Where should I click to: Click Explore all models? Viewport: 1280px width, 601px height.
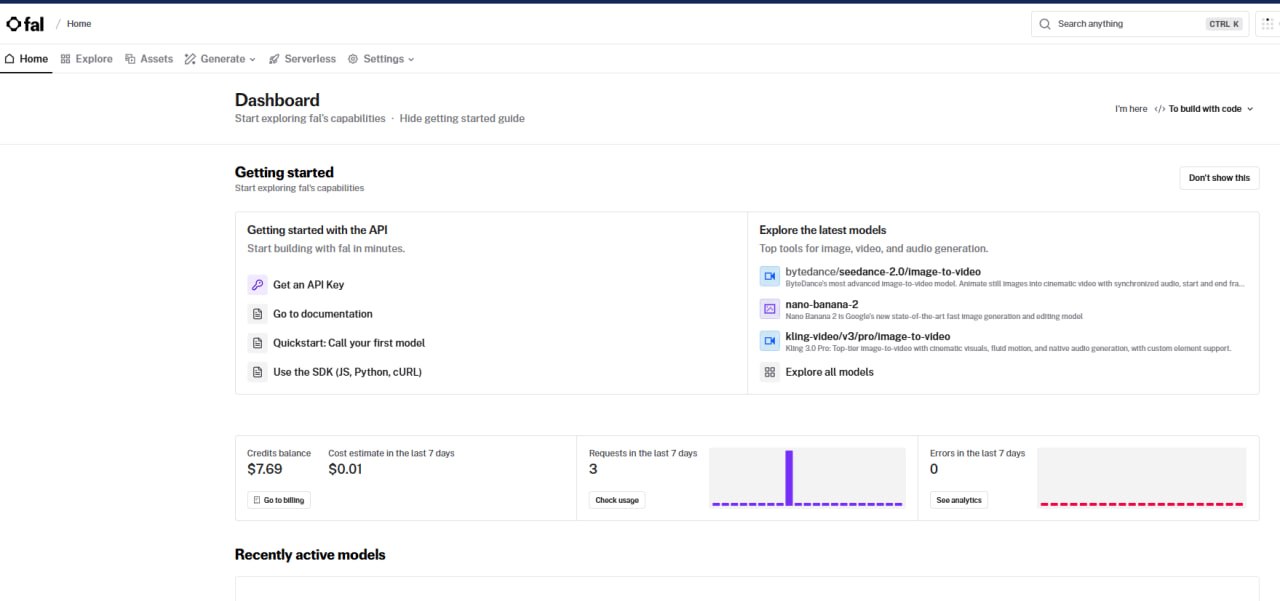point(829,372)
